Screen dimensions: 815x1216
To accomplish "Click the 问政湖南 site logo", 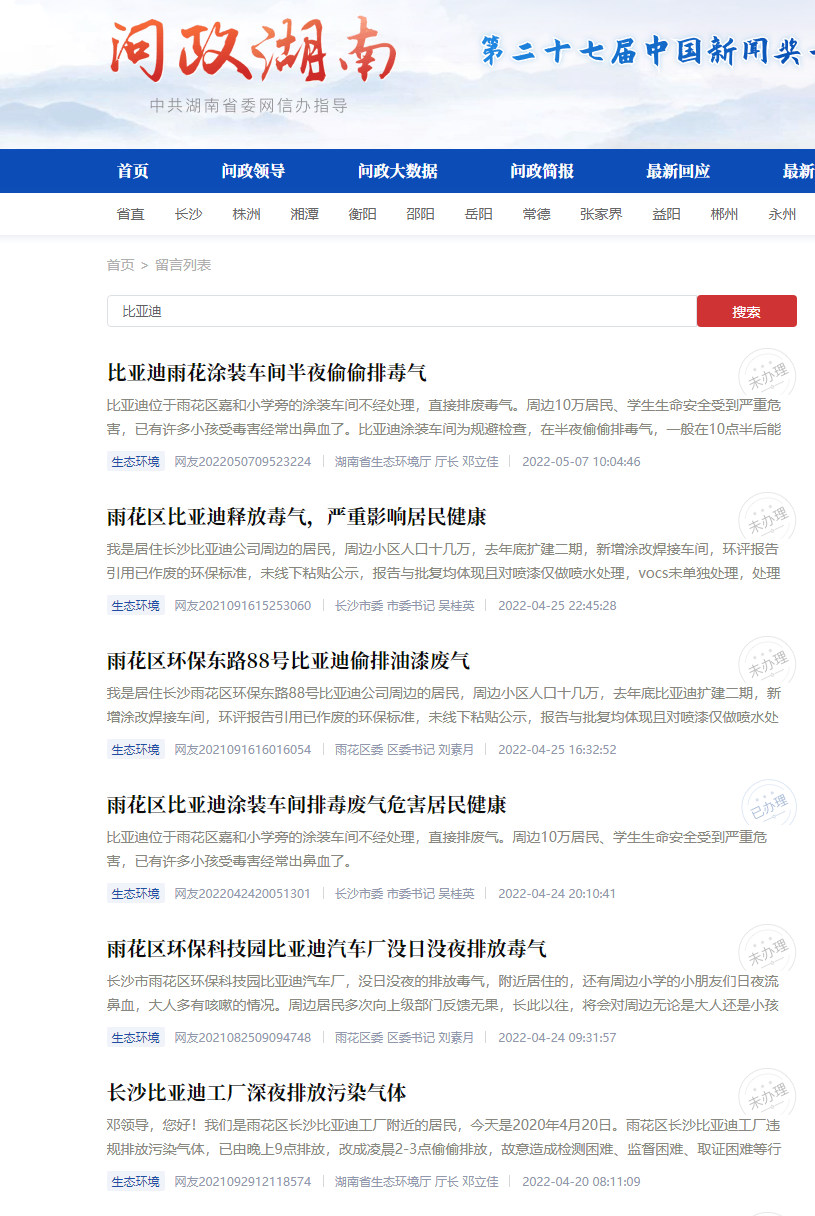I will [x=253, y=51].
